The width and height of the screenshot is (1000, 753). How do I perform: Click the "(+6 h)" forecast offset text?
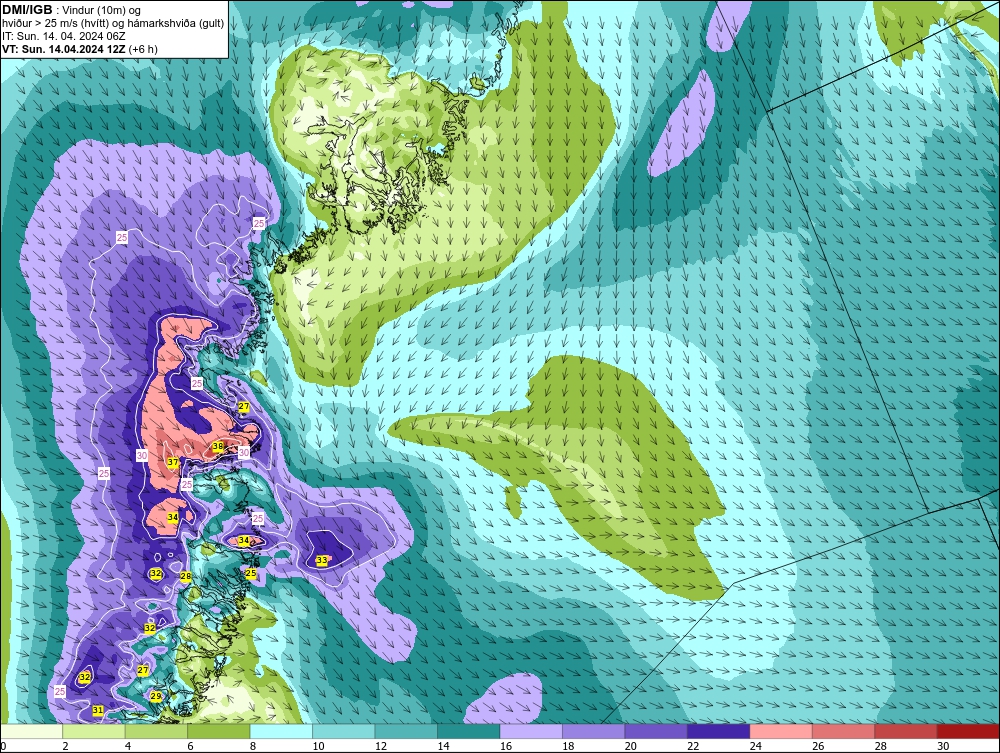(143, 49)
